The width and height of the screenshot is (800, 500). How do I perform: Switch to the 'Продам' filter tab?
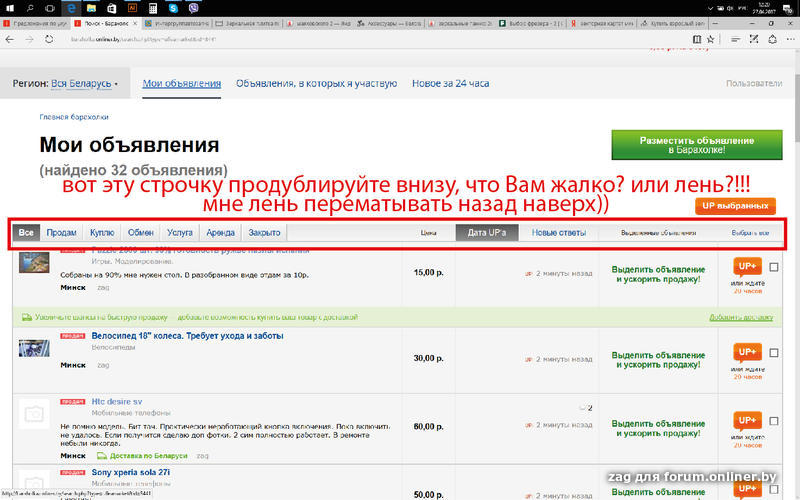[x=61, y=233]
